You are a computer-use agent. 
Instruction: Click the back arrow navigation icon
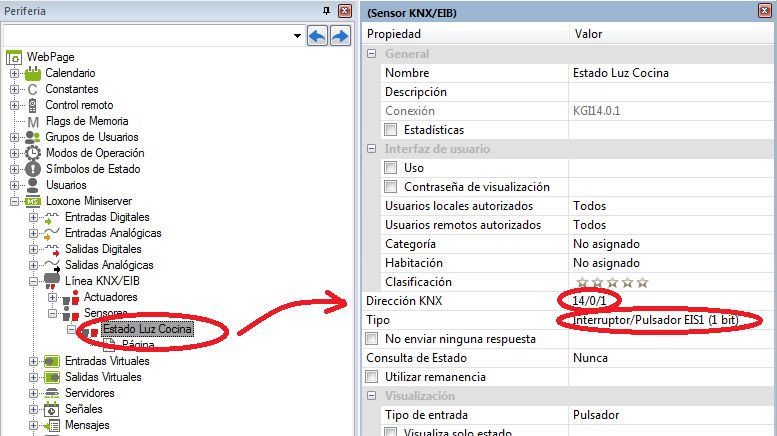pyautogui.click(x=317, y=36)
